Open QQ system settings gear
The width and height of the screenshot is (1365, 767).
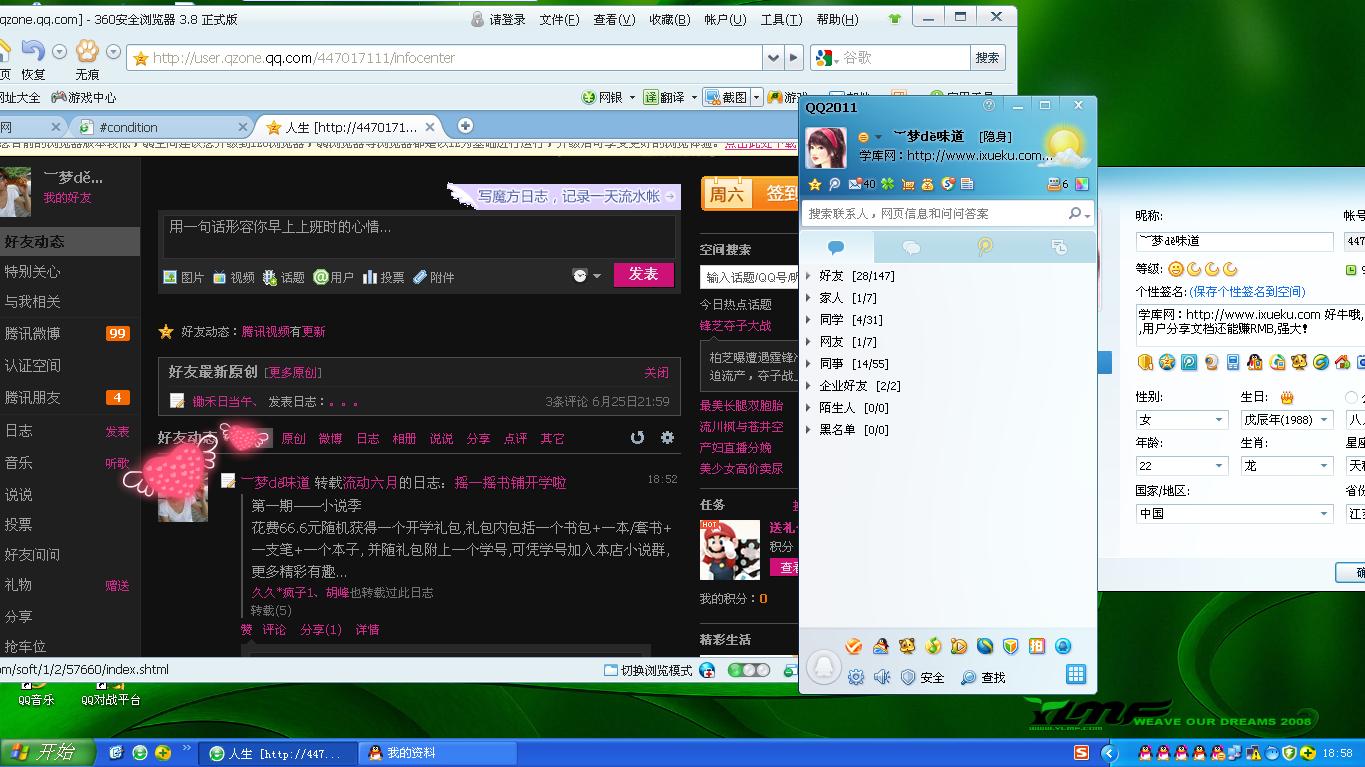point(856,677)
